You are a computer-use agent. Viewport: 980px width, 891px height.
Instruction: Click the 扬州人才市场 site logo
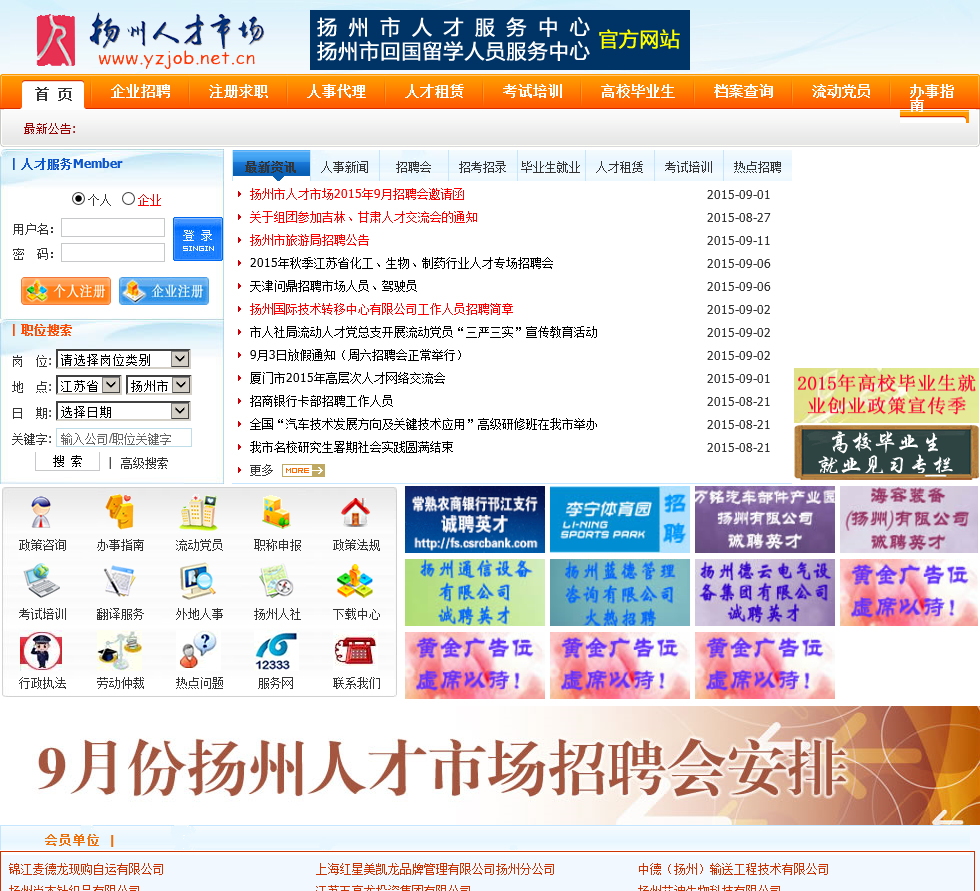click(x=150, y=39)
